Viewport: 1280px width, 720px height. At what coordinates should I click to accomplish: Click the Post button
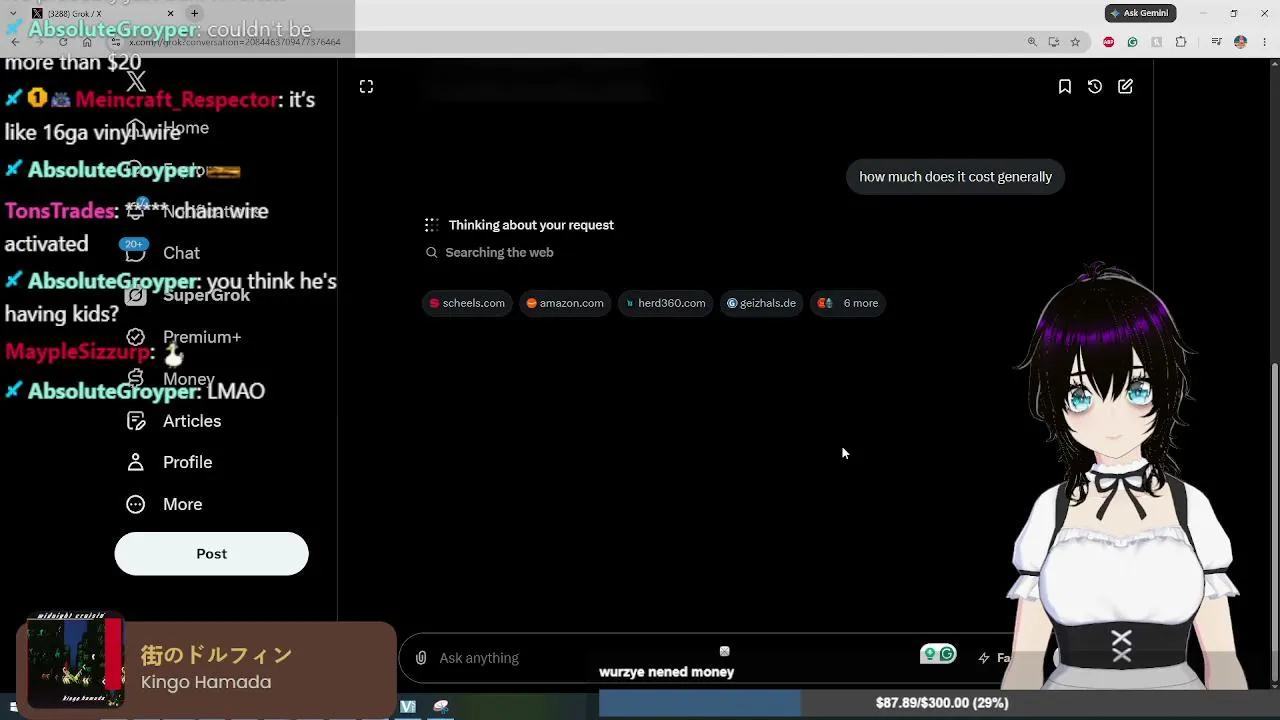click(211, 554)
